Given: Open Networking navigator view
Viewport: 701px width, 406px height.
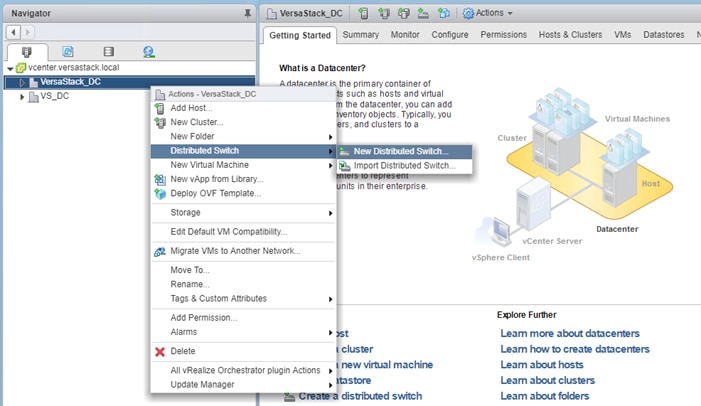Looking at the screenshot, I should tap(149, 52).
